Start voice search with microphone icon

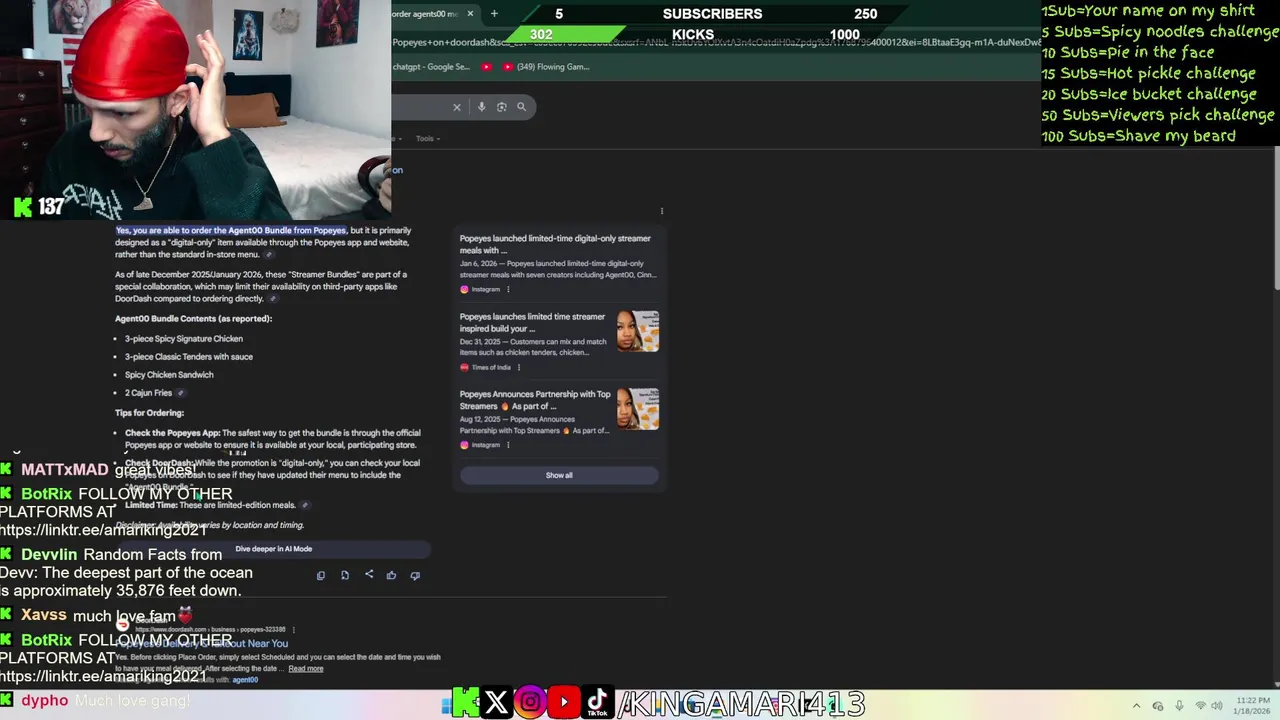point(481,107)
